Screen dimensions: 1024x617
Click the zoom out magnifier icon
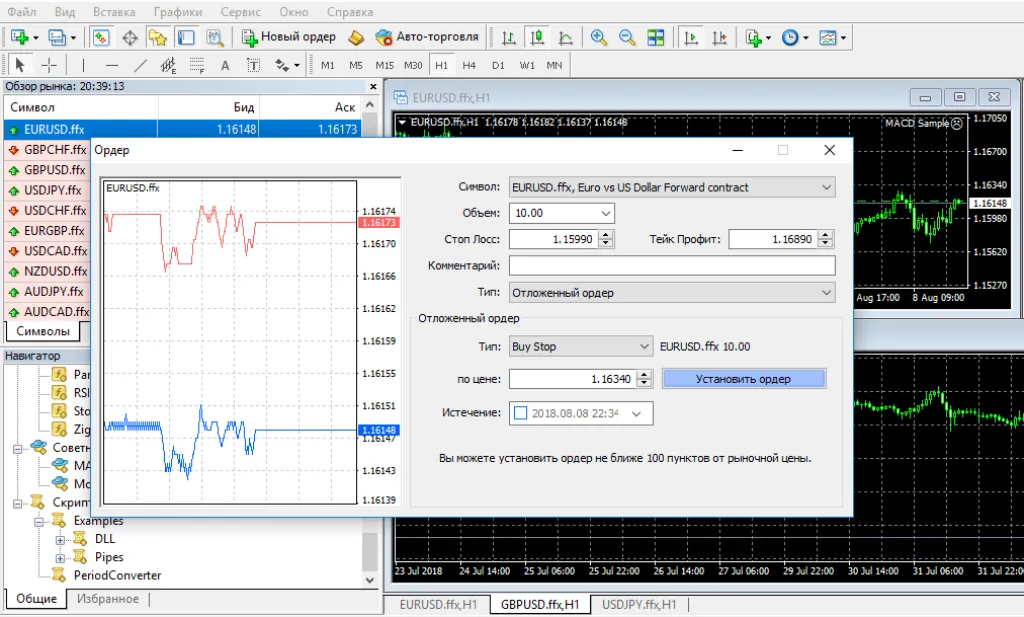point(627,38)
